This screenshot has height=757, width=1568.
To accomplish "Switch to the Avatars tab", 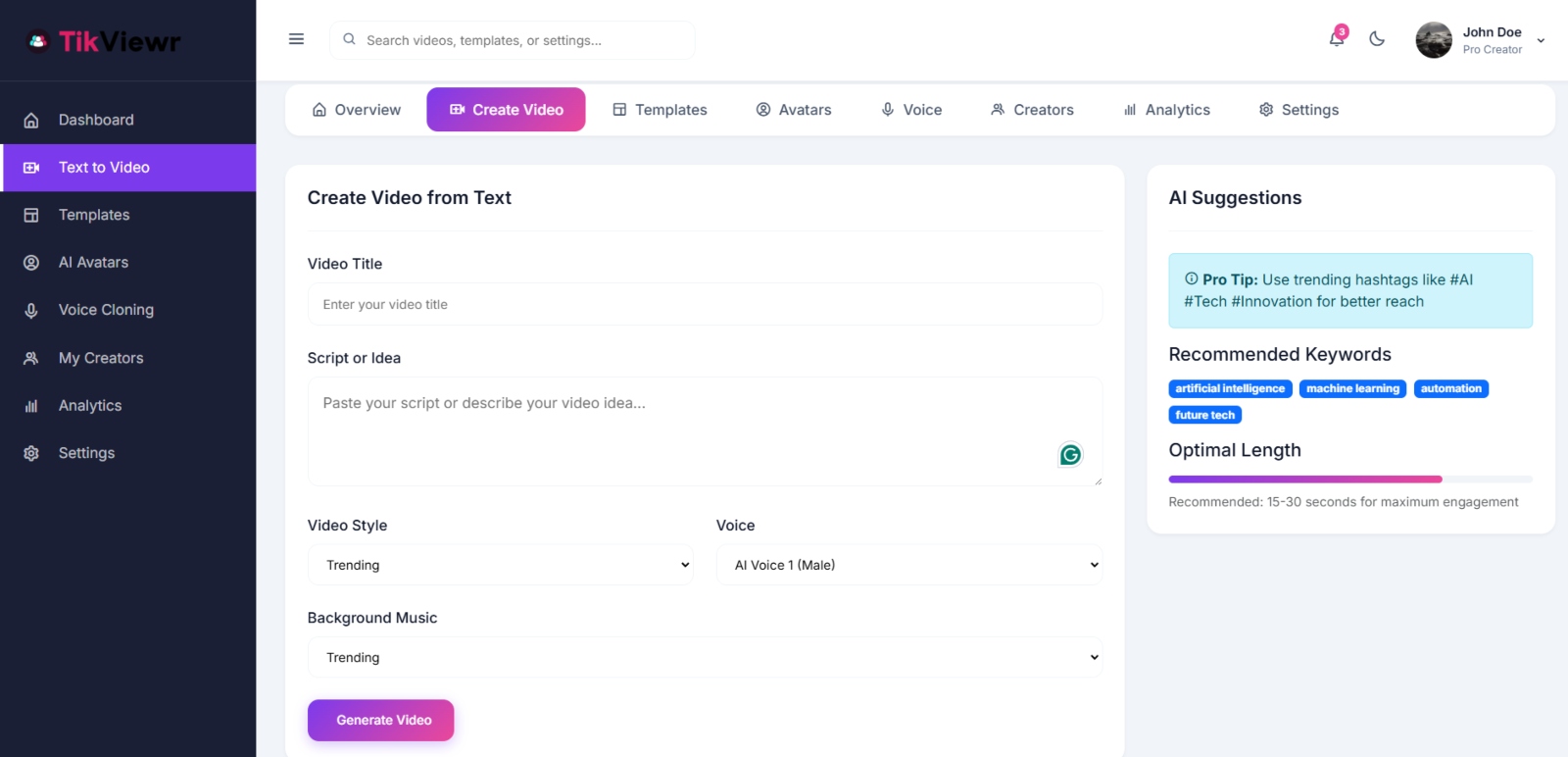I will tap(794, 110).
